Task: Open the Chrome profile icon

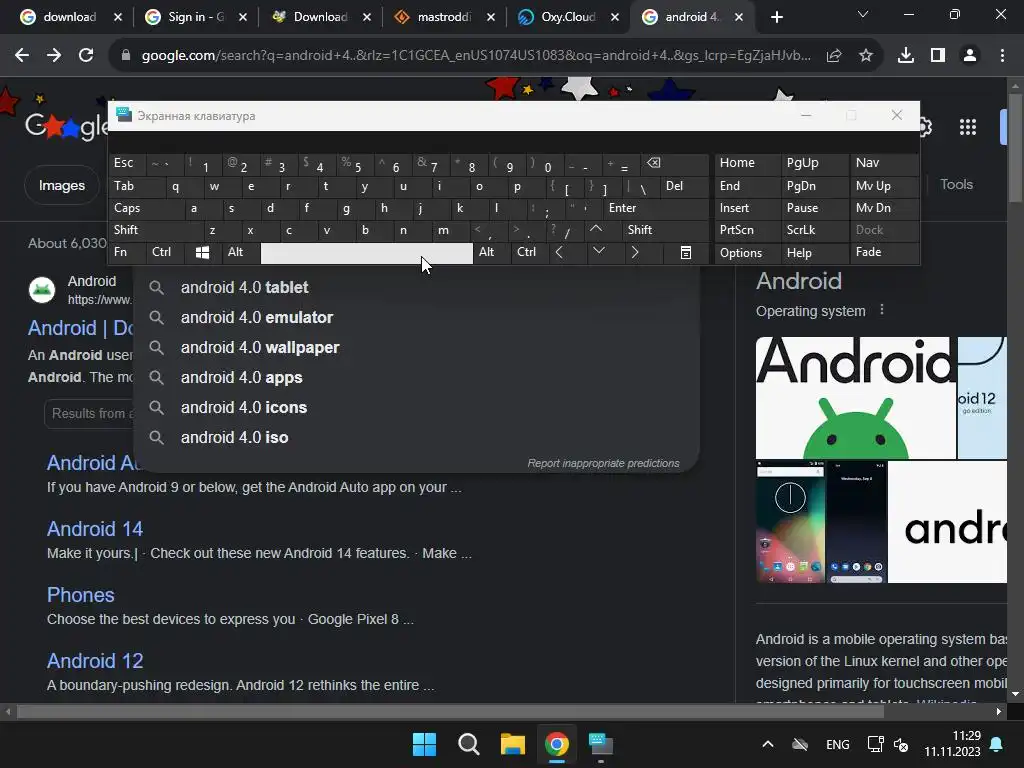Action: 970,56
